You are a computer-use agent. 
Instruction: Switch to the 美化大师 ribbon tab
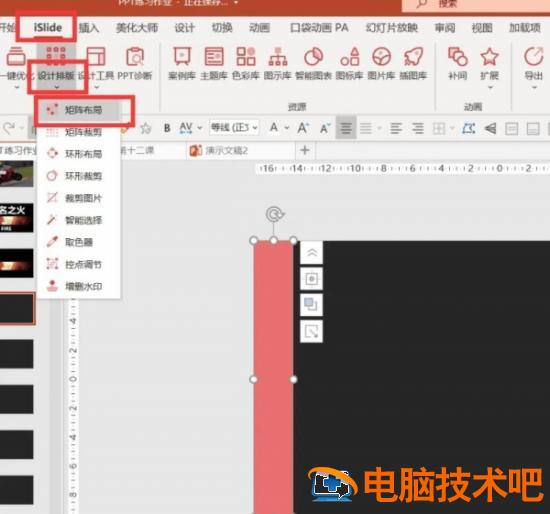pos(137,28)
